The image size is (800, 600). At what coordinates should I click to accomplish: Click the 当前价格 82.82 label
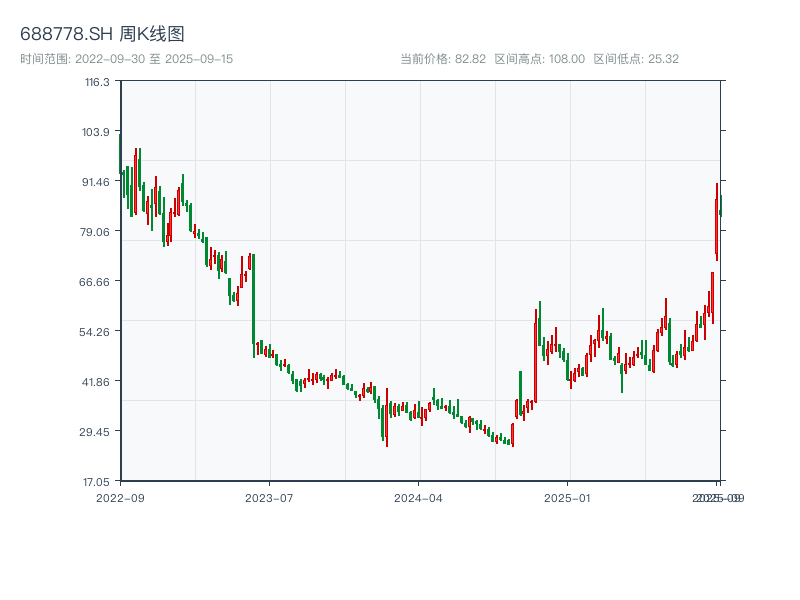tap(443, 59)
